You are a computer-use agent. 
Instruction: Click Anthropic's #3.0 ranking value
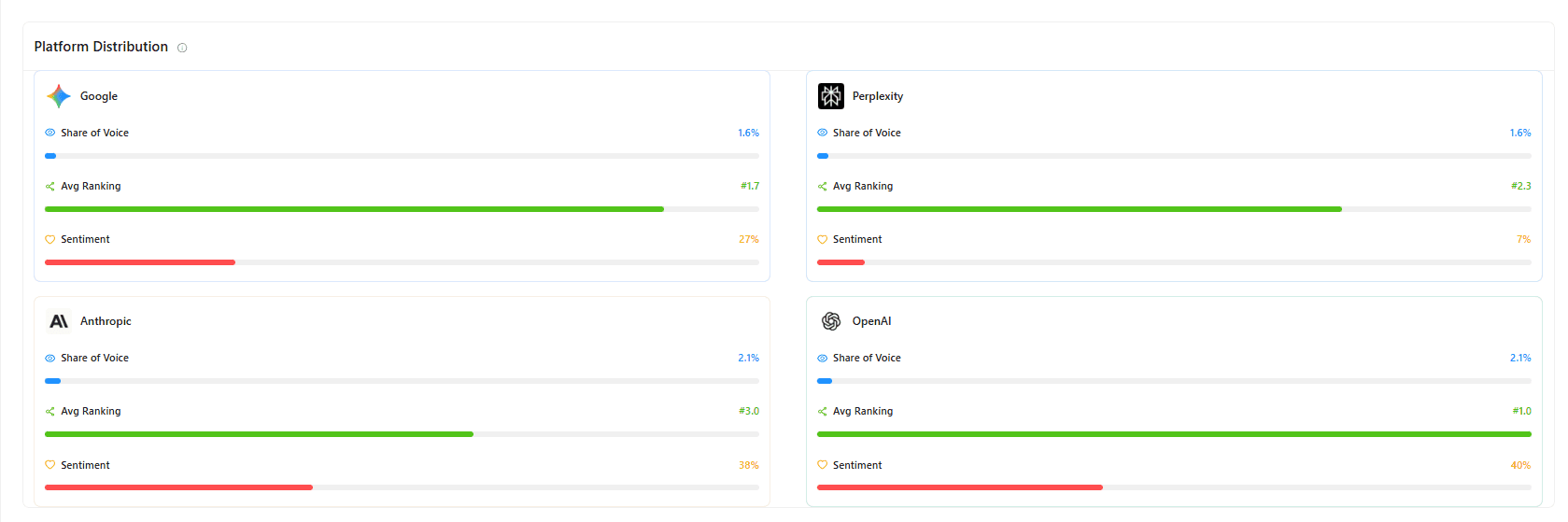[x=749, y=411]
